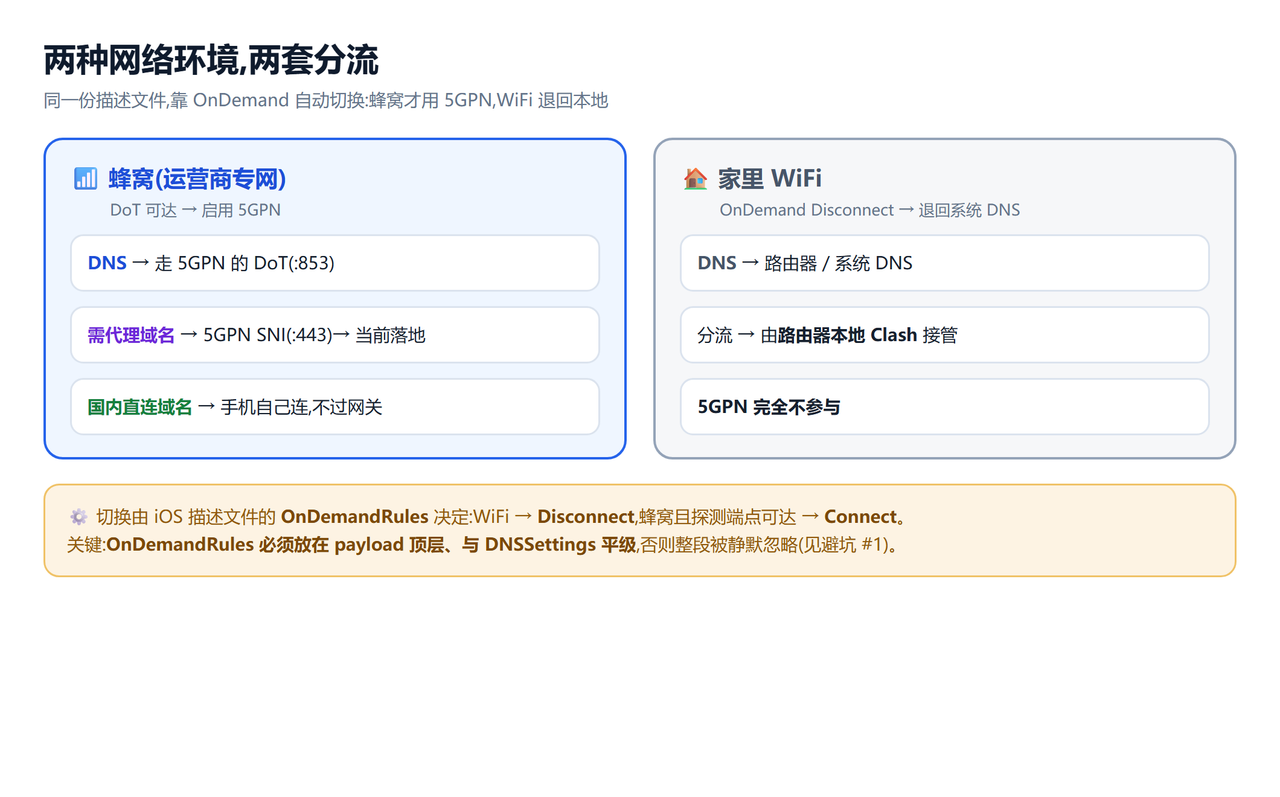
Task: Click the cellular signal bars icon
Action: click(86, 179)
